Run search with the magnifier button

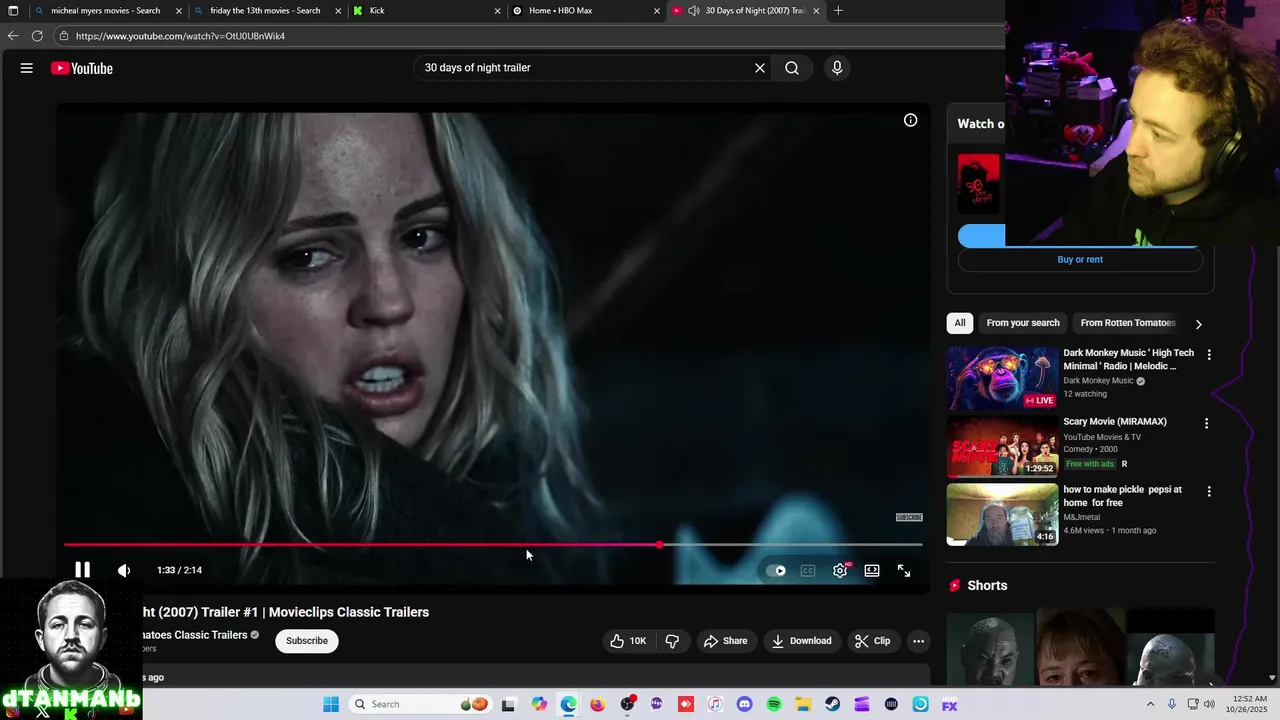coord(792,68)
